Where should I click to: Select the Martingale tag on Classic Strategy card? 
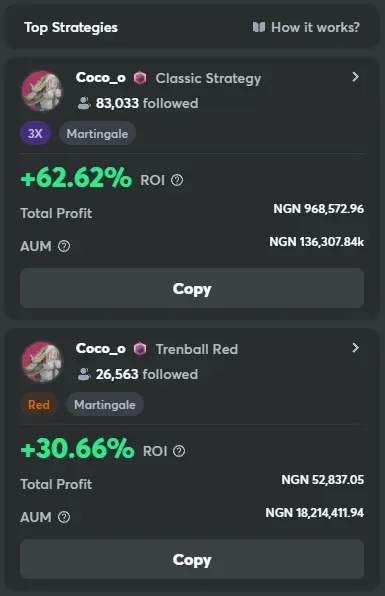point(97,133)
